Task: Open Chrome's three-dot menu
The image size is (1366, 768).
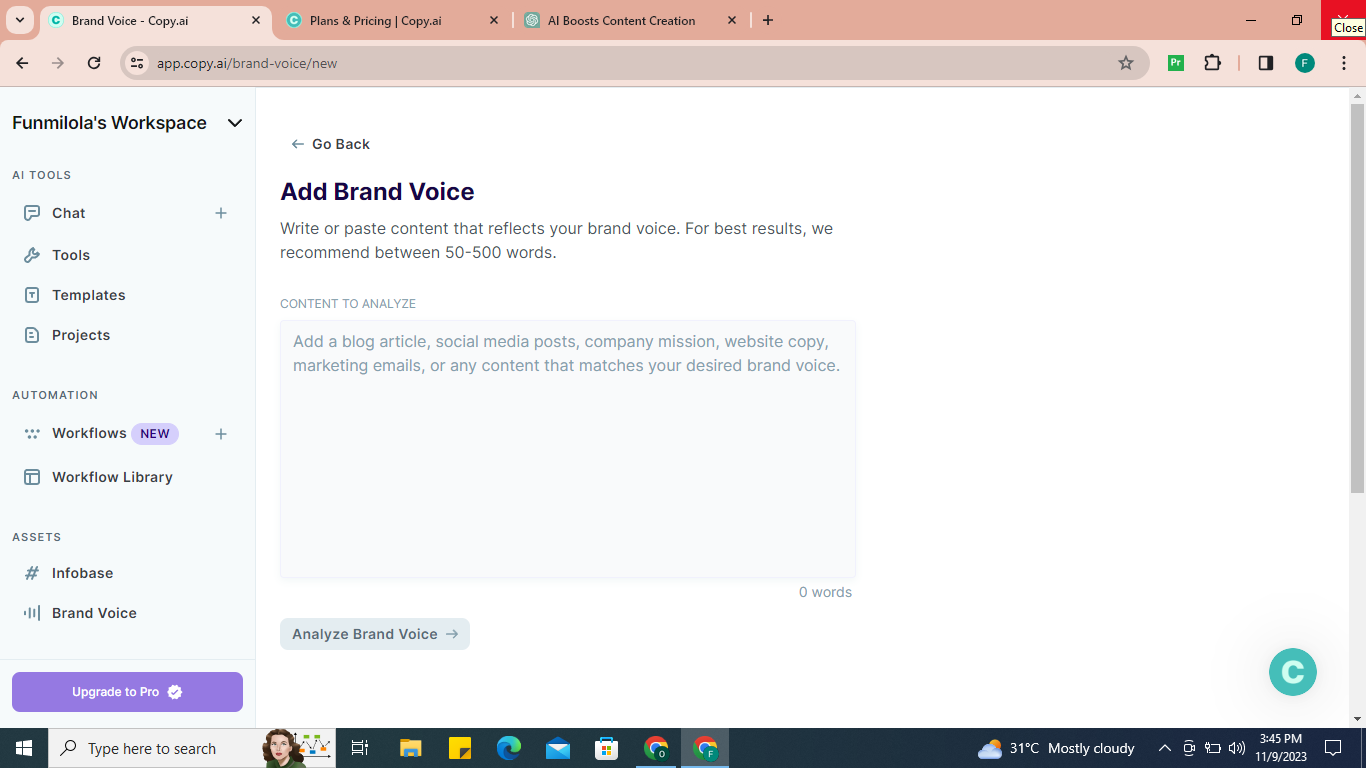Action: tap(1344, 63)
